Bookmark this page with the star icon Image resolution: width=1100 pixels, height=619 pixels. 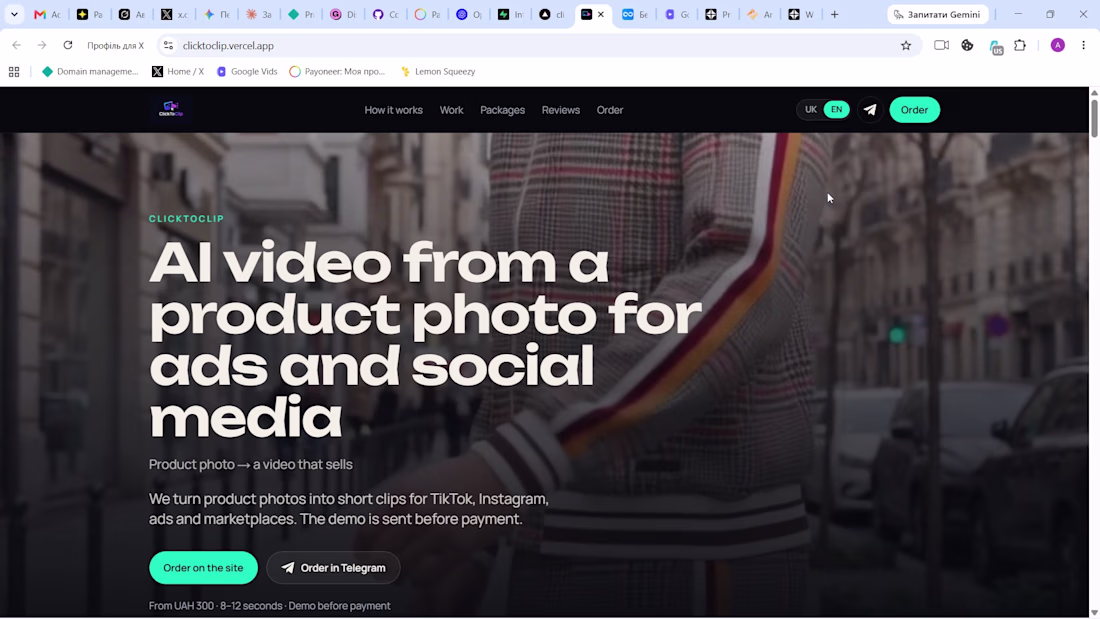click(906, 46)
